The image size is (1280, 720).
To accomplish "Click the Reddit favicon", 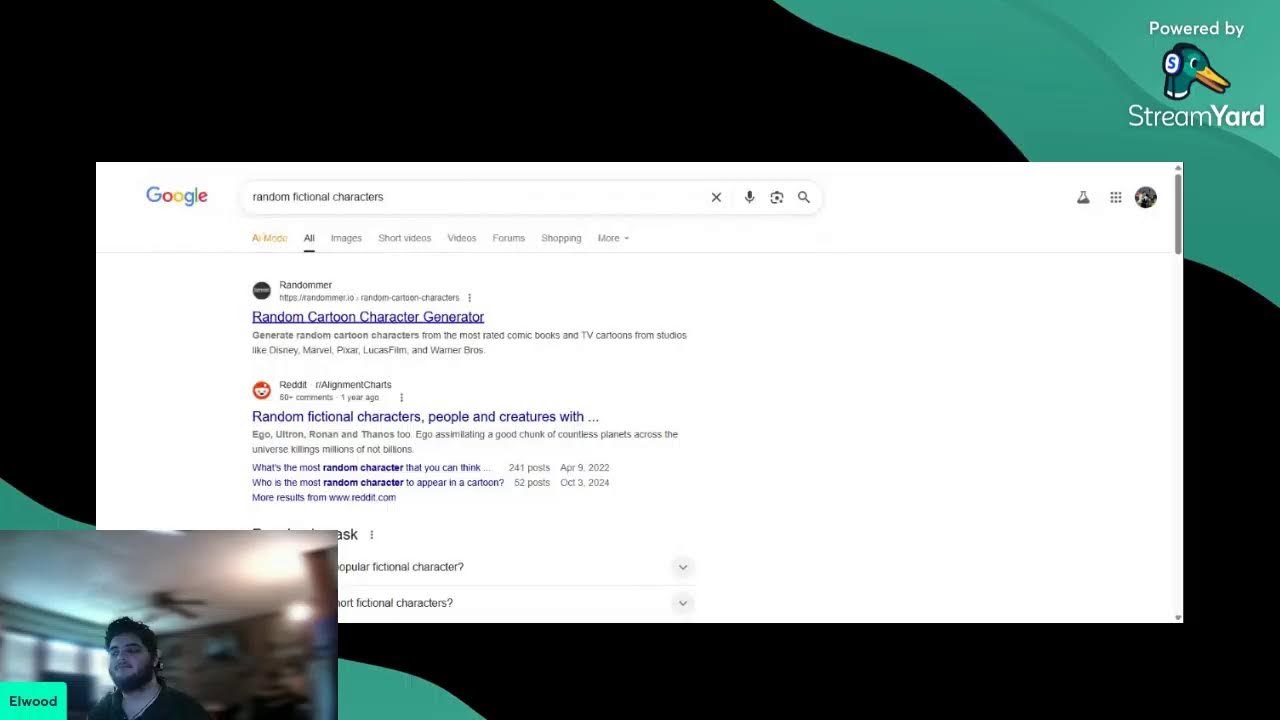I will [x=261, y=390].
